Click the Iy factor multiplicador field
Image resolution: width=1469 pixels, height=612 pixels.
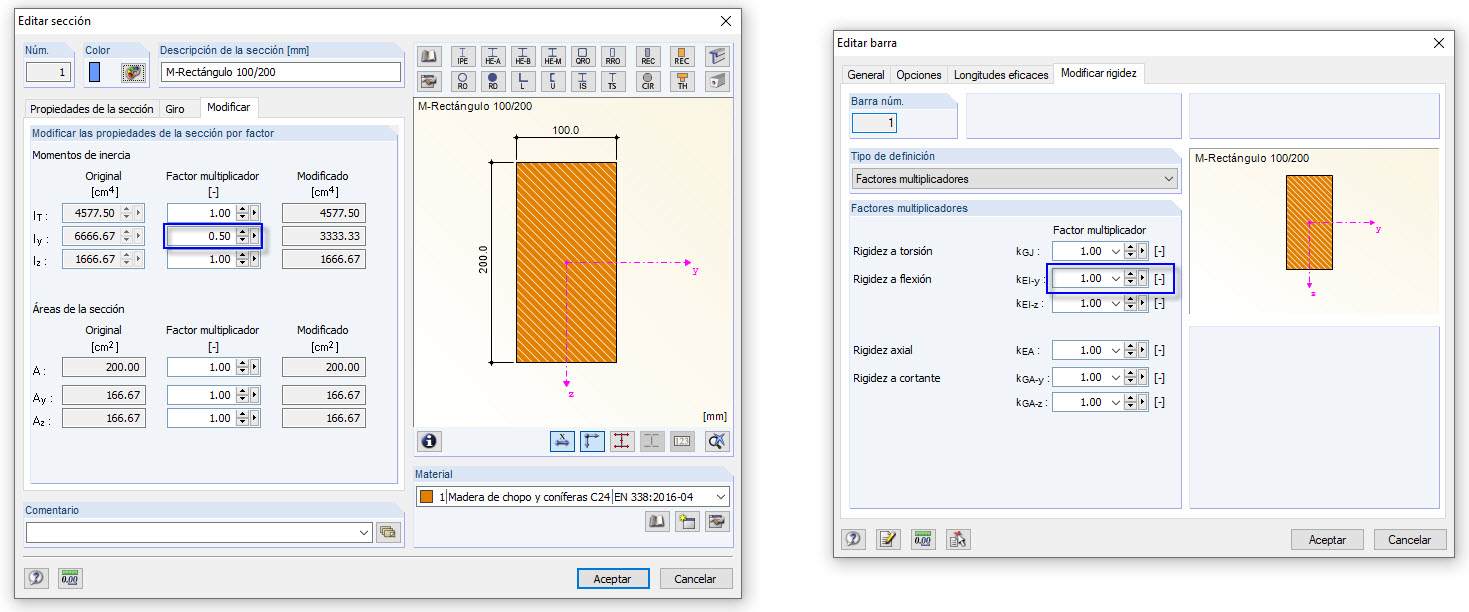tap(202, 236)
